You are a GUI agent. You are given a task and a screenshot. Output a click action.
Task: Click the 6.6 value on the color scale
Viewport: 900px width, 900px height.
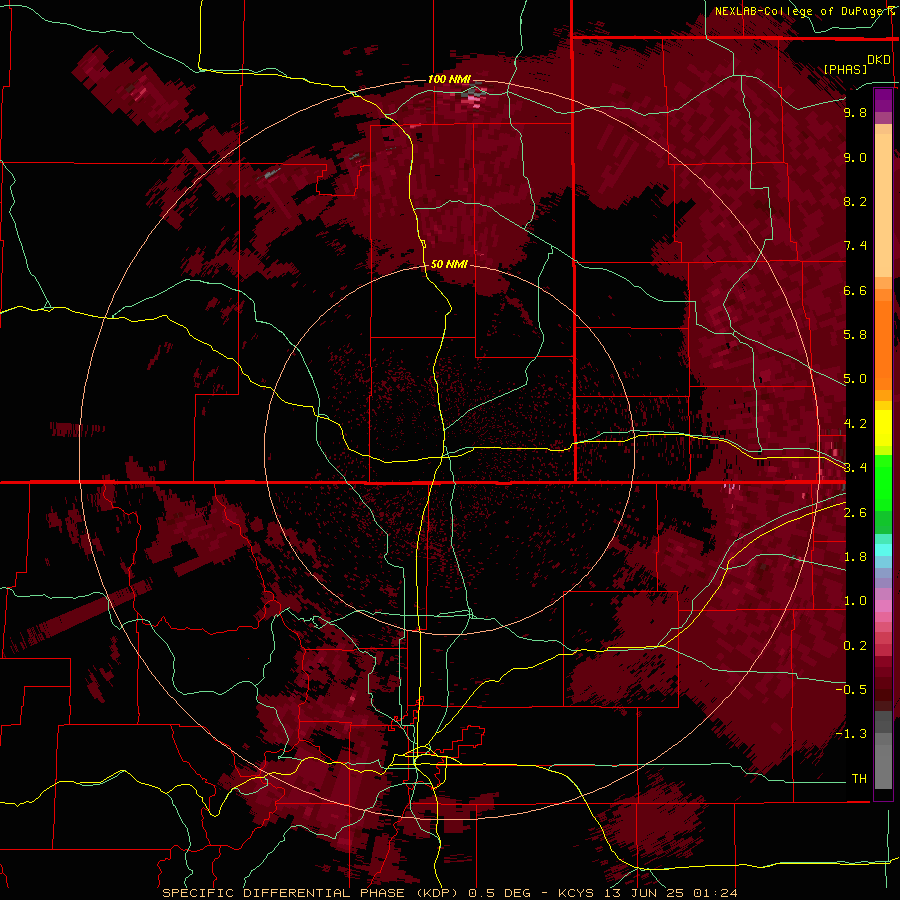coord(855,290)
